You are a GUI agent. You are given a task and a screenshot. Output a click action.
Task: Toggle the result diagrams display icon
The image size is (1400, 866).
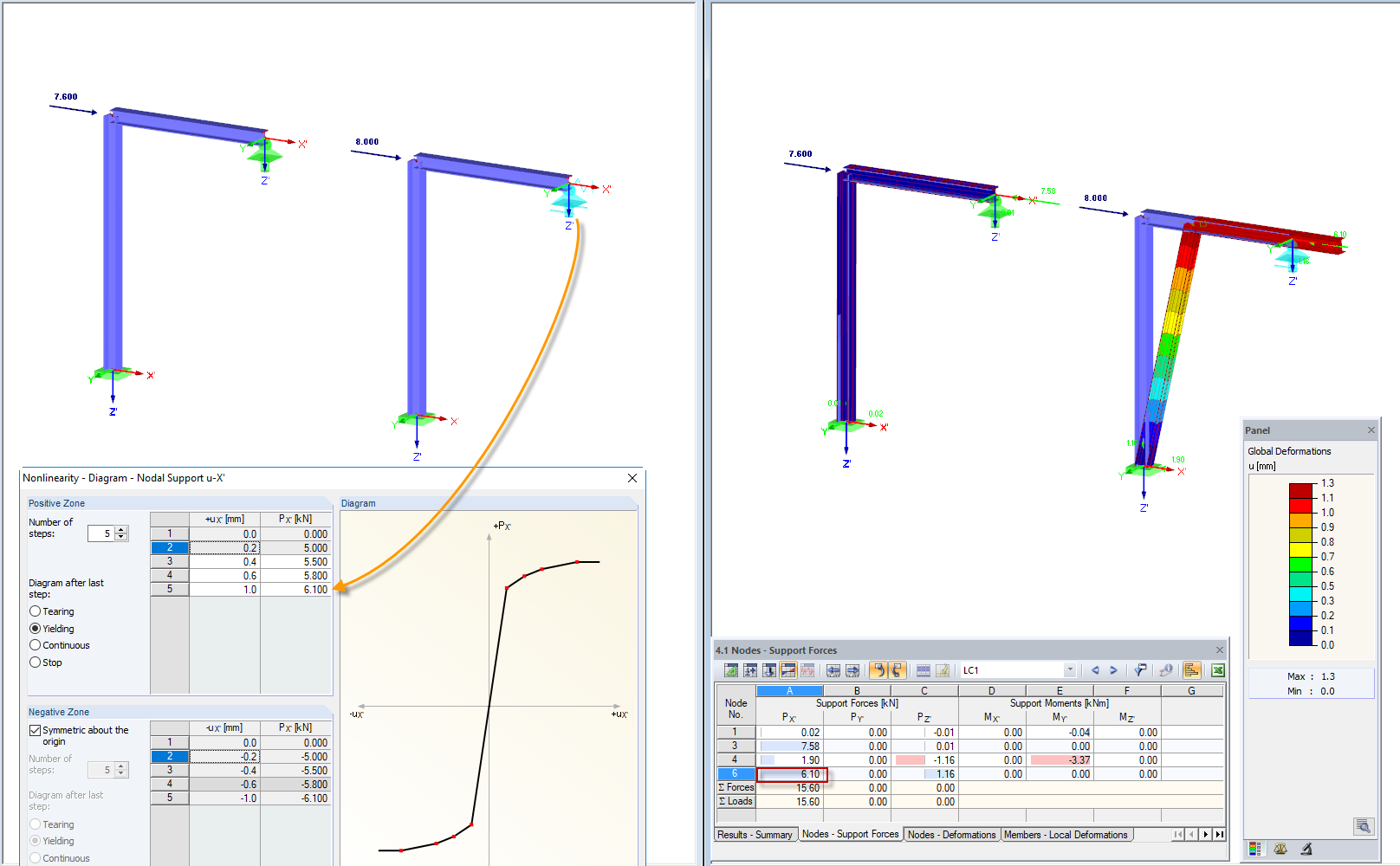[807, 669]
